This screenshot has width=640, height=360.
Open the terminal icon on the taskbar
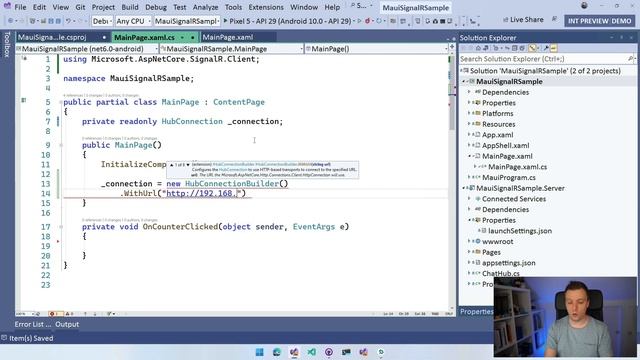click(346, 352)
